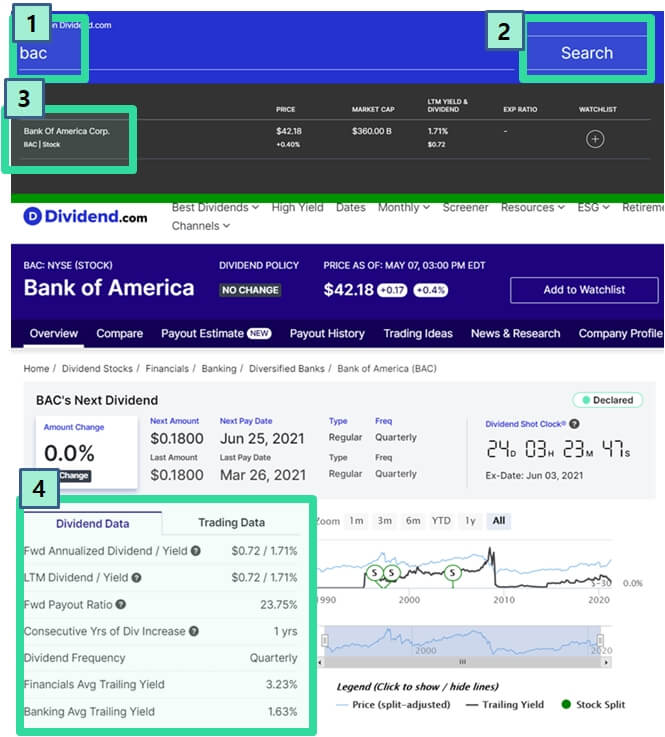Switch to the Compare tab

point(119,334)
